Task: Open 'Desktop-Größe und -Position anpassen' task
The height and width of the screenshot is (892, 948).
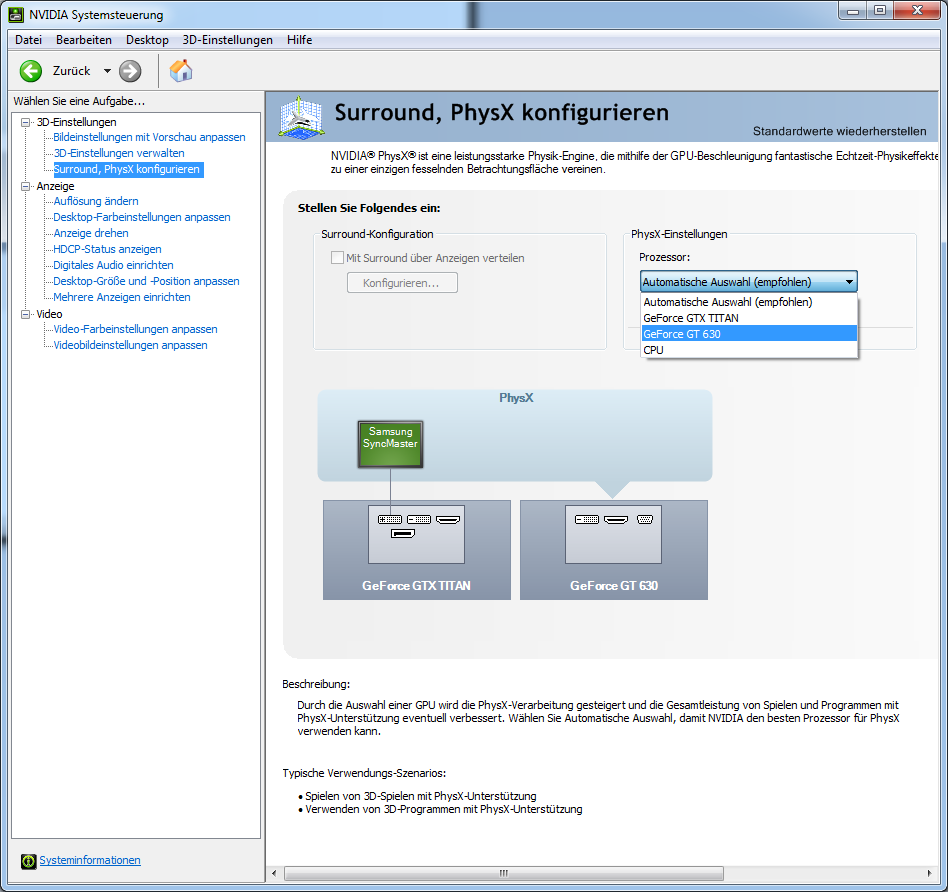Action: tap(146, 281)
